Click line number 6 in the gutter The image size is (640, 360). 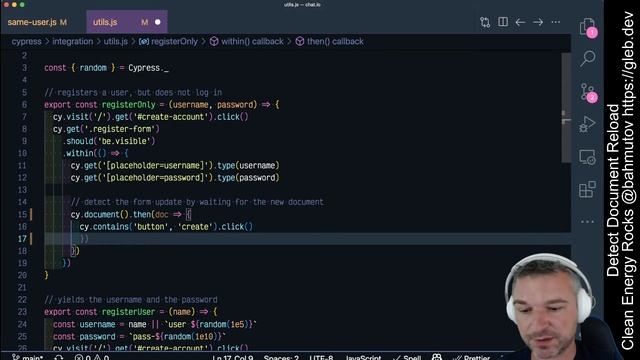point(24,104)
